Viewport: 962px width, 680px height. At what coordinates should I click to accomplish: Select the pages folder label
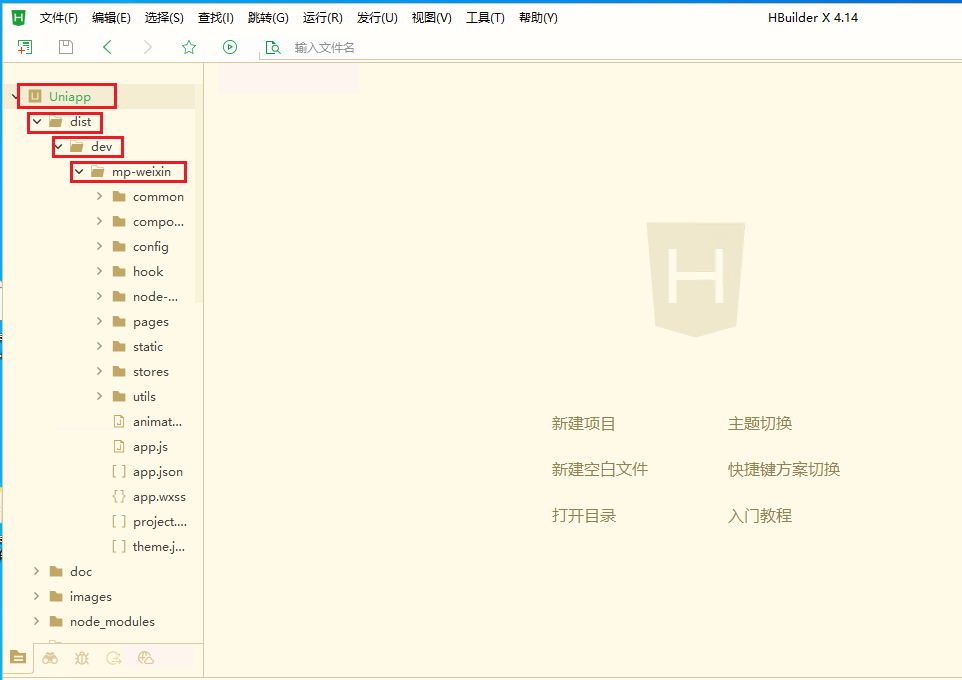pos(150,322)
